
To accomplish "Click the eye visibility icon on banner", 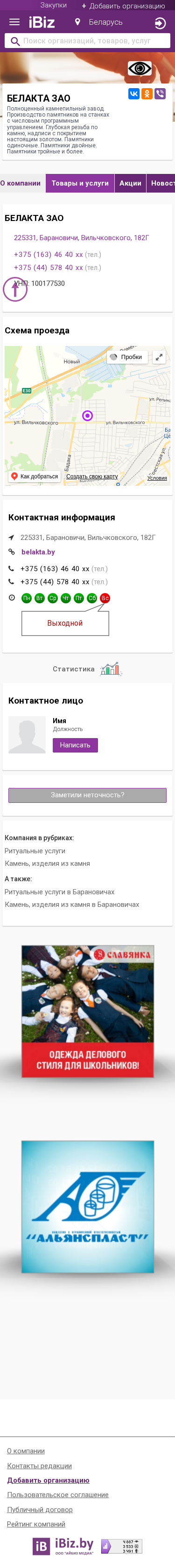I will click(x=140, y=68).
